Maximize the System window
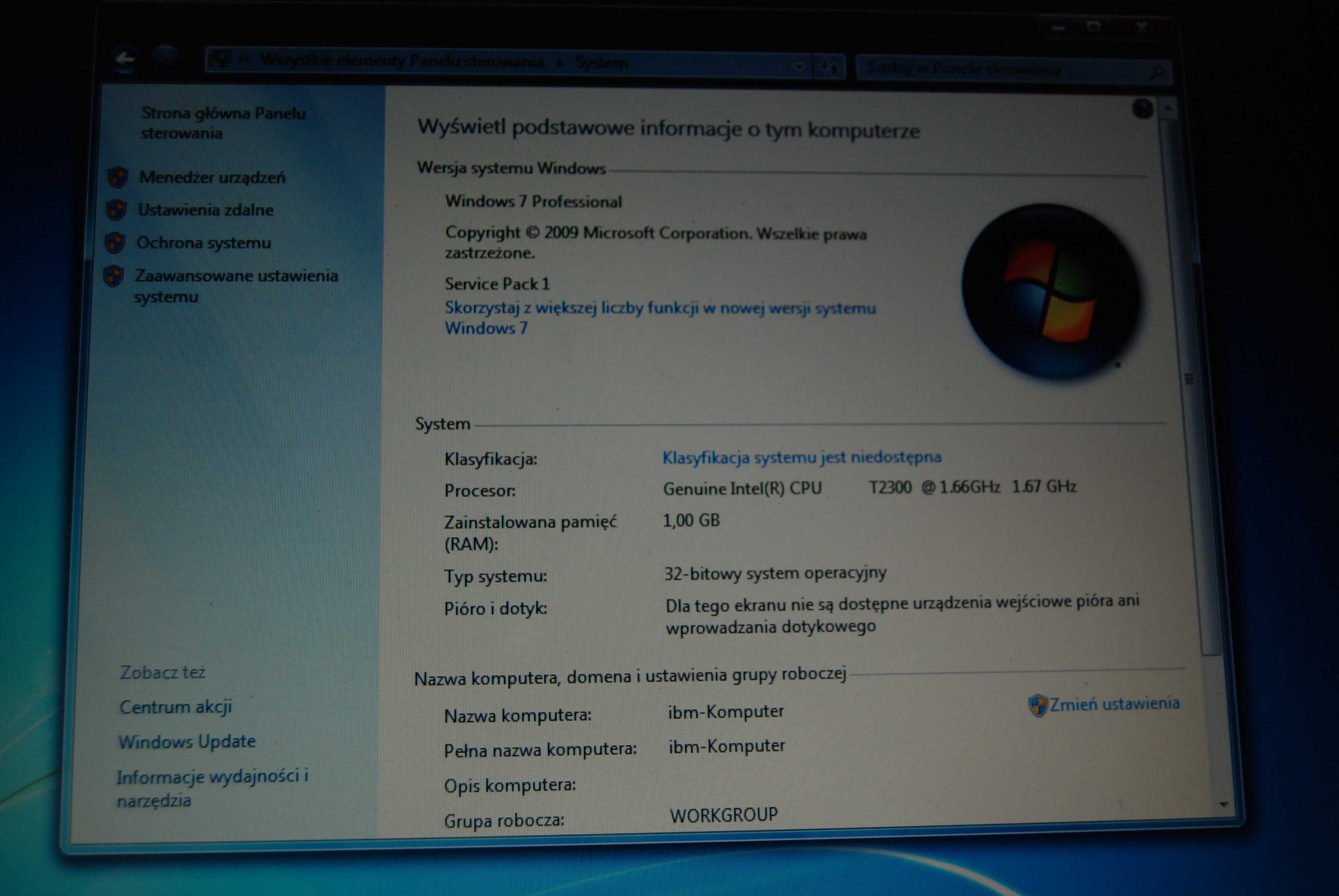 [1093, 26]
